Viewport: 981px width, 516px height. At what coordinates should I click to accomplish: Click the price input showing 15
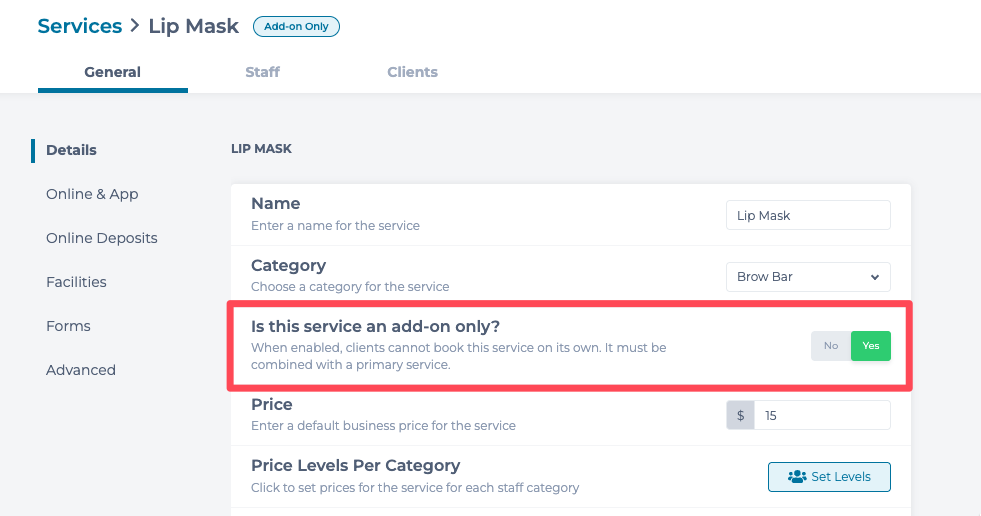click(821, 415)
